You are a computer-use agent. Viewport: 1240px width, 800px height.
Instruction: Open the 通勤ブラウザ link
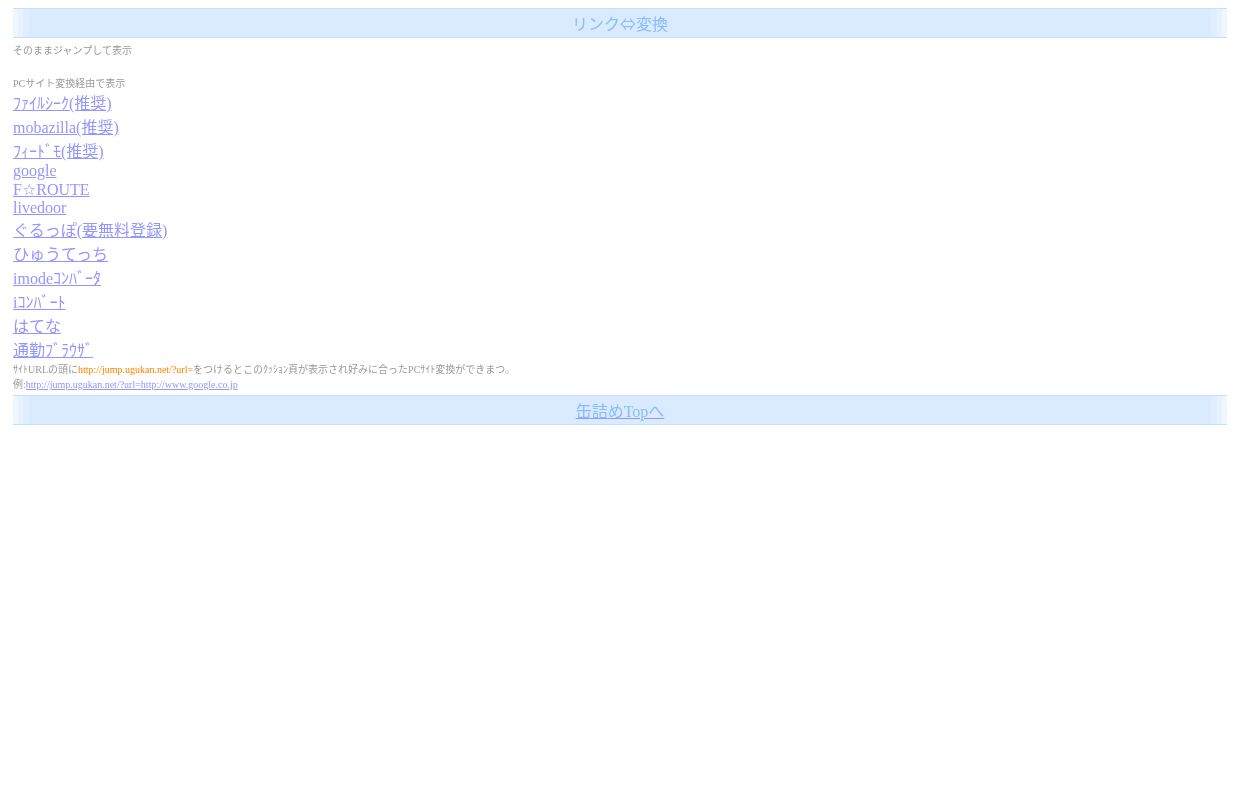52,350
